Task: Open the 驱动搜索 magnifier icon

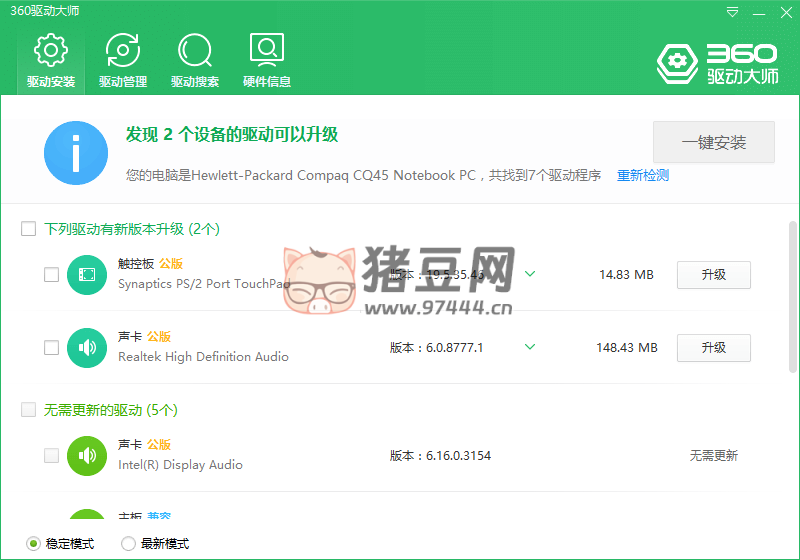Action: [195, 50]
